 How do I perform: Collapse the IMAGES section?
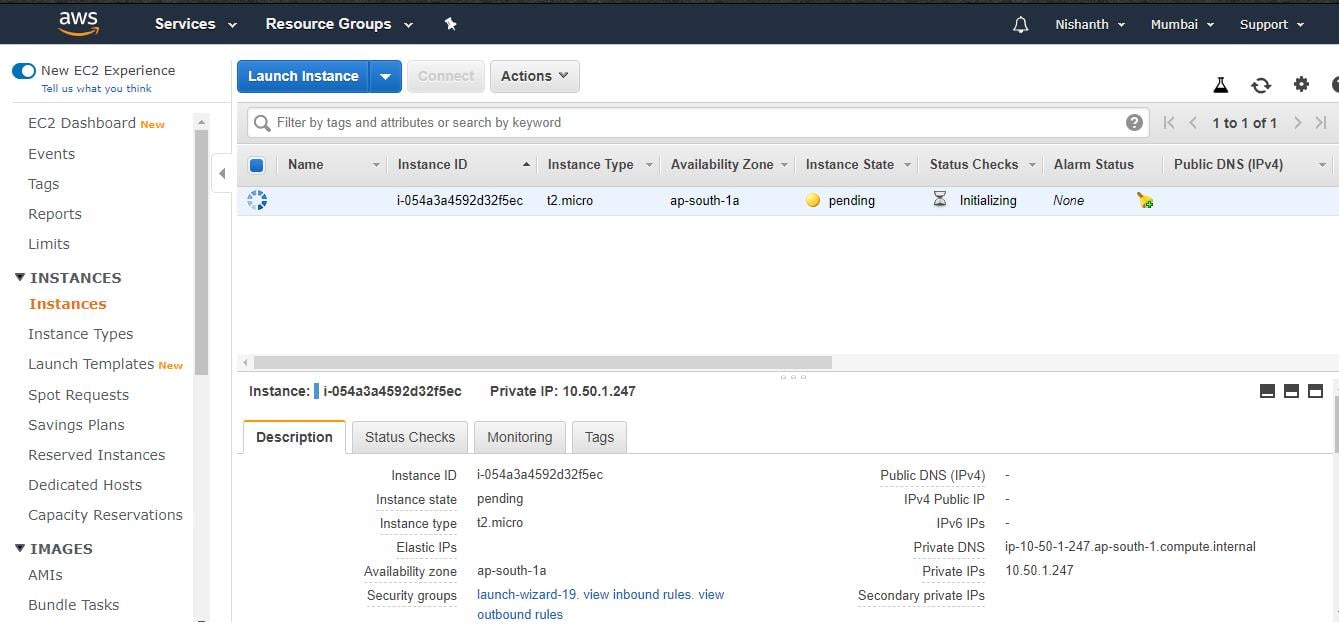(x=20, y=548)
